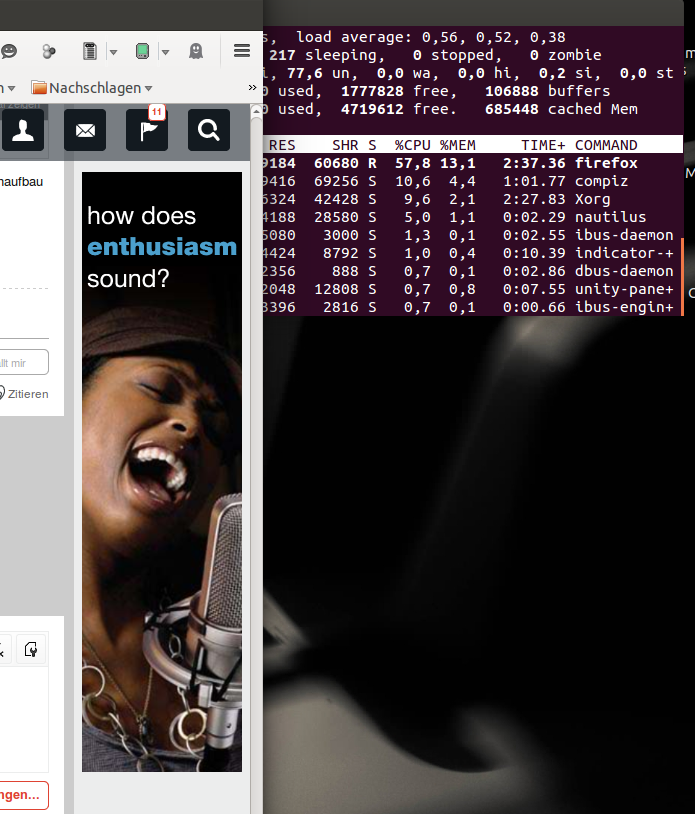Click the SHR column header in top
This screenshot has width=695, height=814.
click(345, 145)
